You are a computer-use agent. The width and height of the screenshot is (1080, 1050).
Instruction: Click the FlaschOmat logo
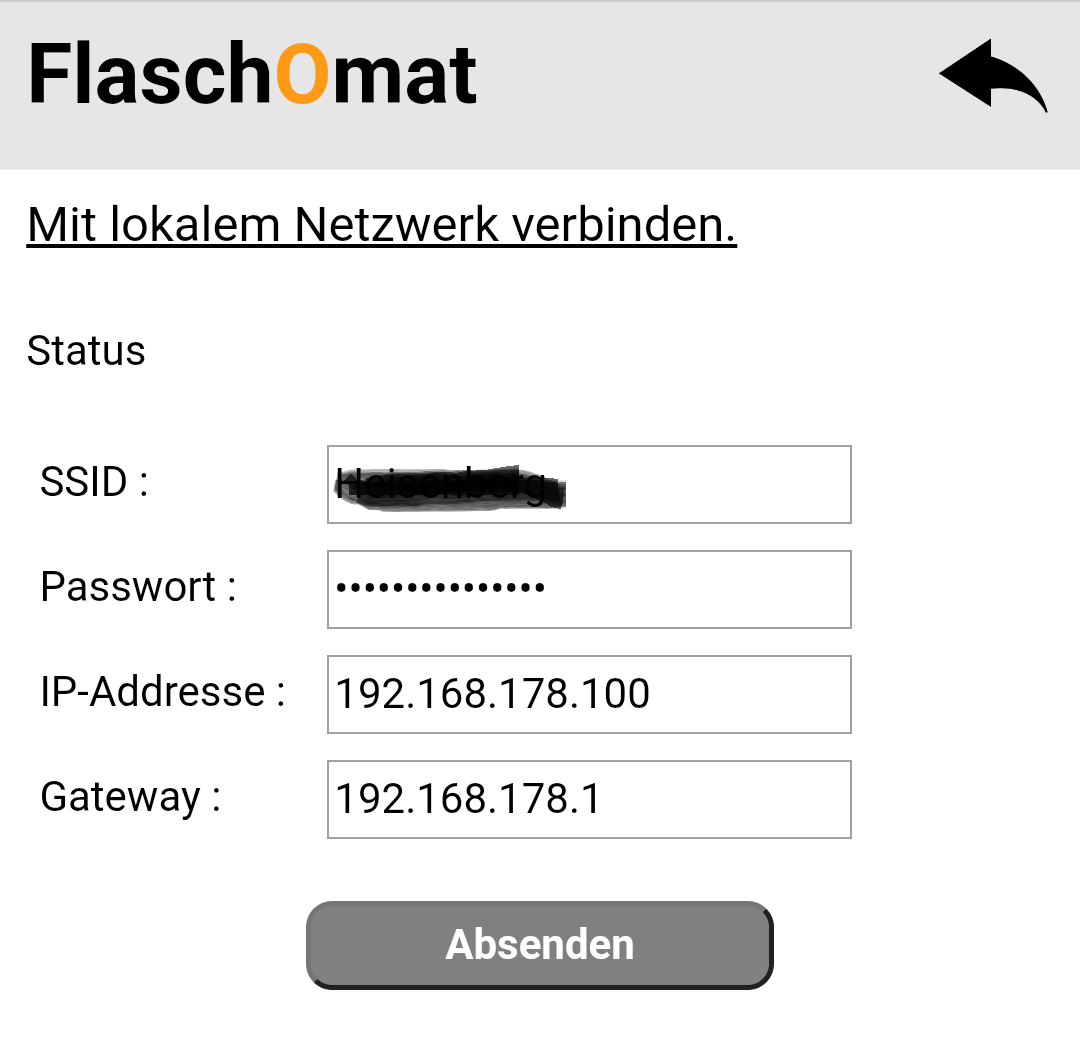click(x=252, y=75)
